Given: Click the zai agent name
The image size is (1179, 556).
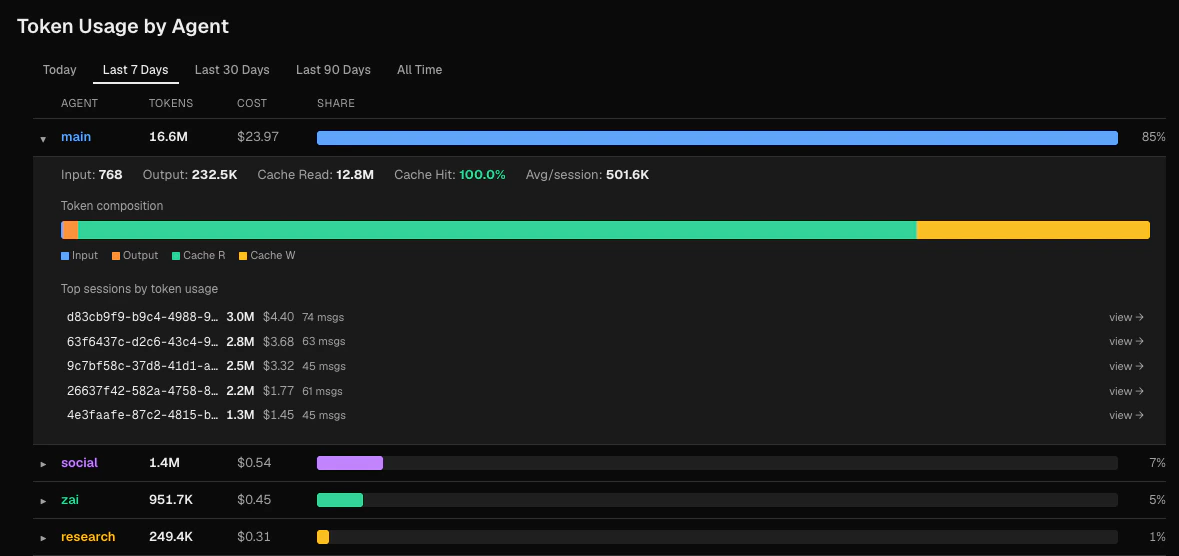Looking at the screenshot, I should pyautogui.click(x=70, y=500).
